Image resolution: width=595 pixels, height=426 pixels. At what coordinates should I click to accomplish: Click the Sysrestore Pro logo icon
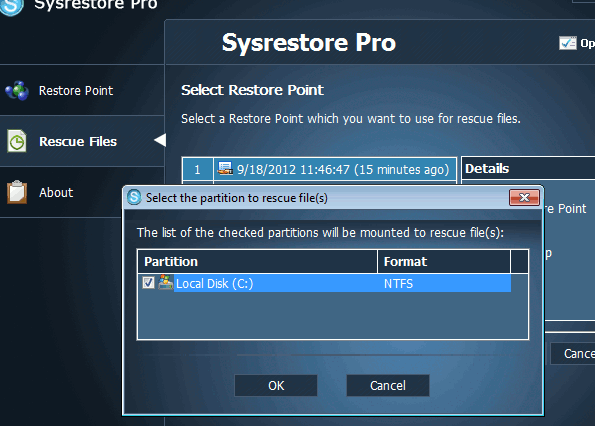11,7
